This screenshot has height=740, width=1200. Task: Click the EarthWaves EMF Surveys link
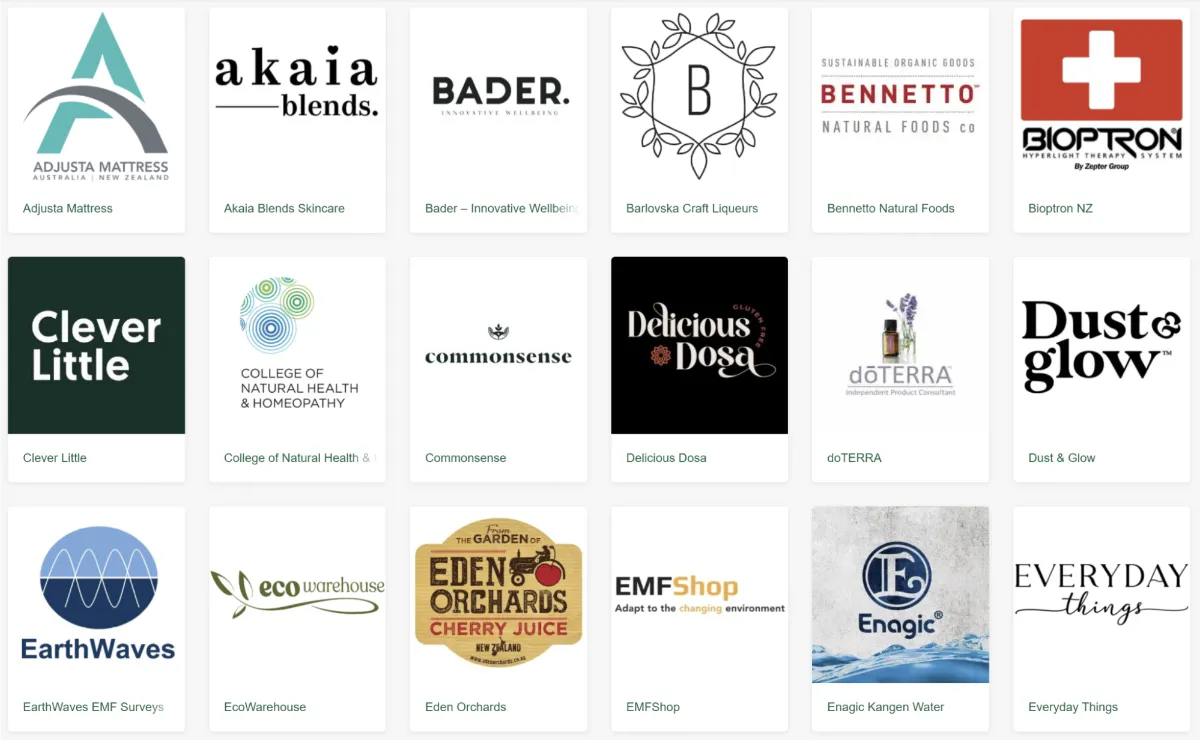point(93,707)
